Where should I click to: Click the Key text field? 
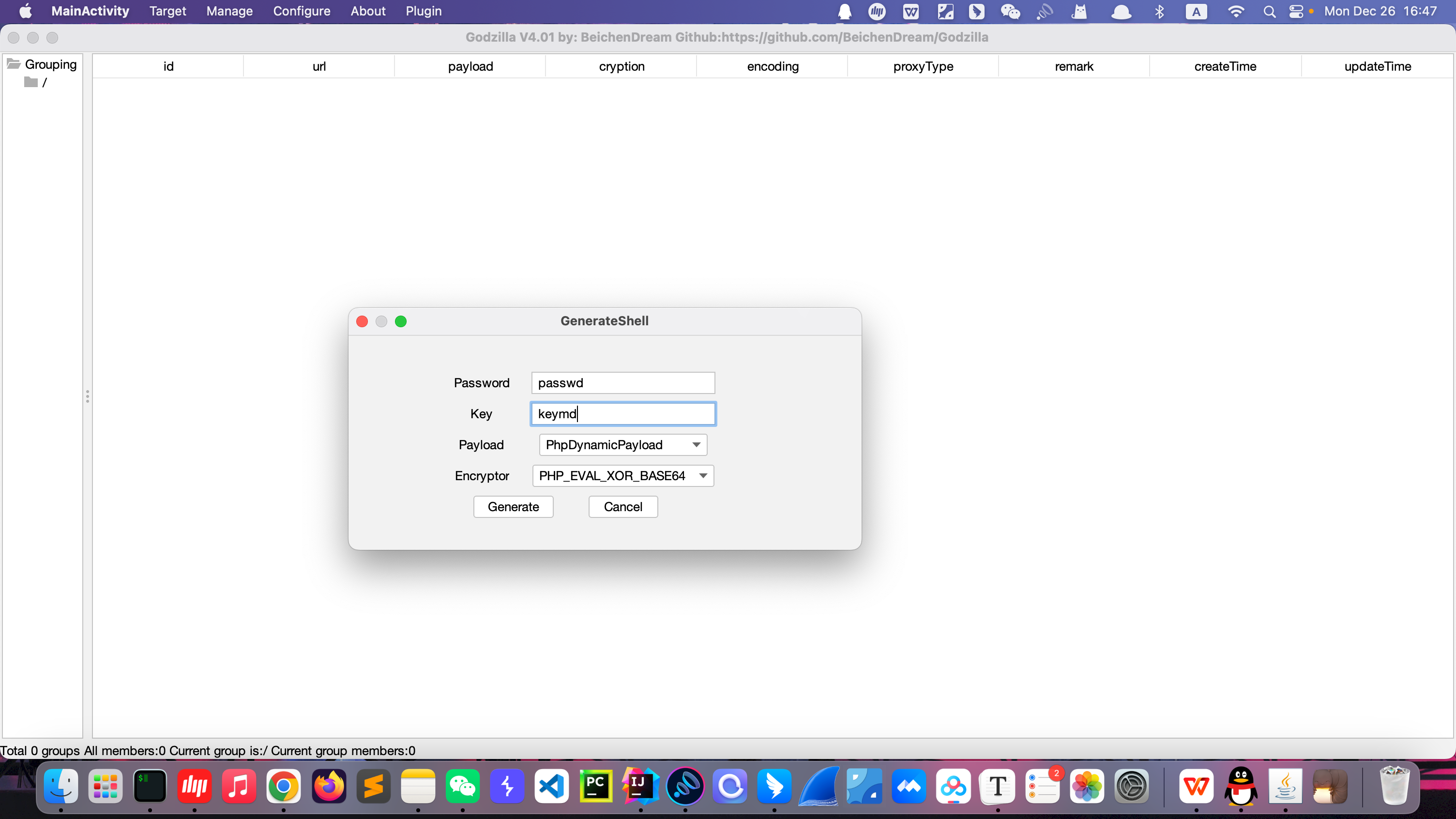pyautogui.click(x=623, y=414)
